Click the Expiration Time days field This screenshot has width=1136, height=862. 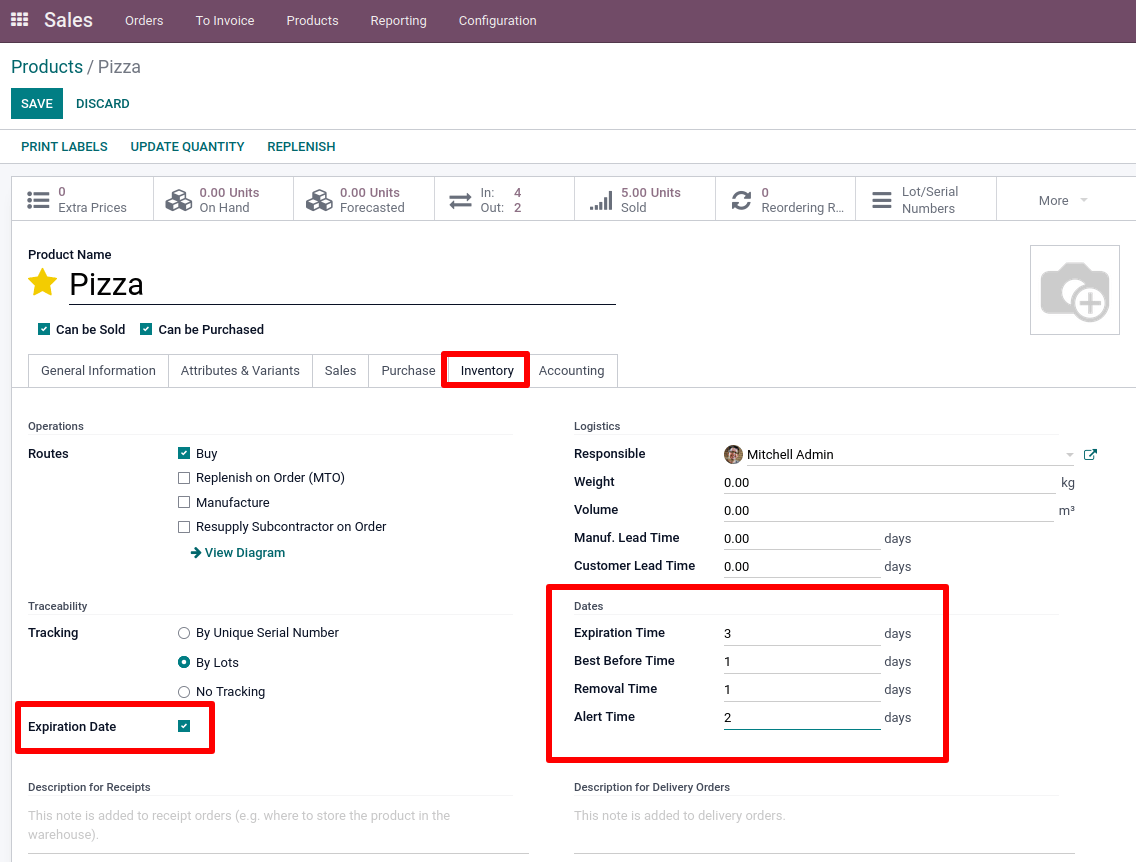(x=802, y=633)
